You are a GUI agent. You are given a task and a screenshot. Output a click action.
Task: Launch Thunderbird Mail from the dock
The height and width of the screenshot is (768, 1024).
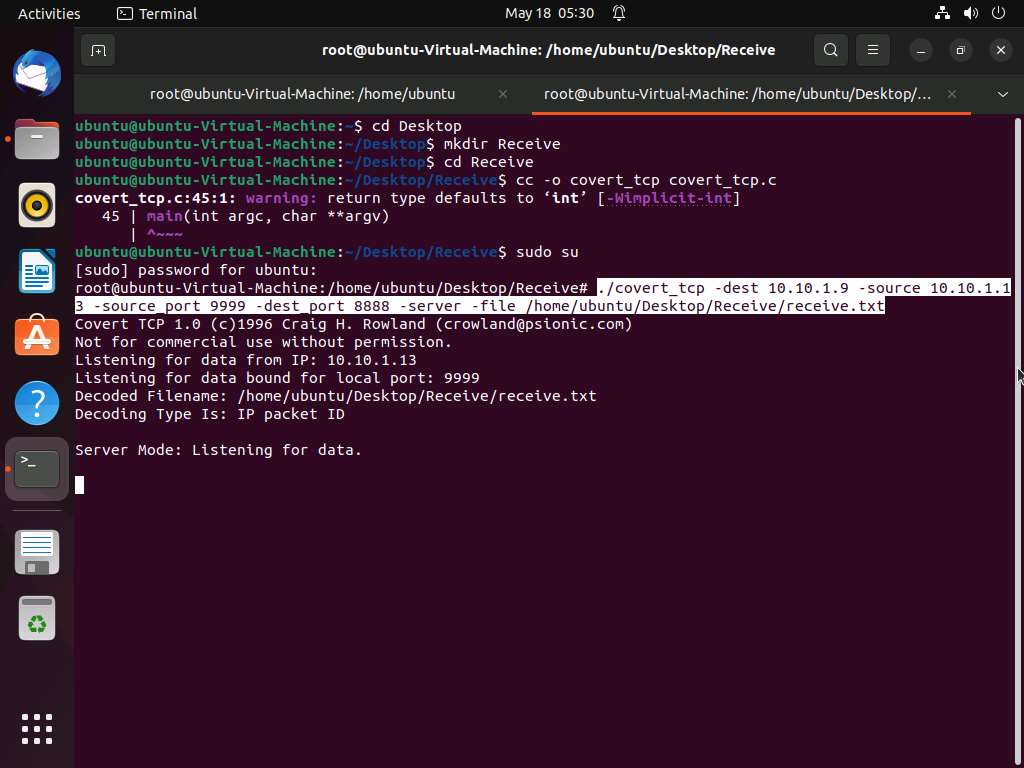[x=37, y=75]
